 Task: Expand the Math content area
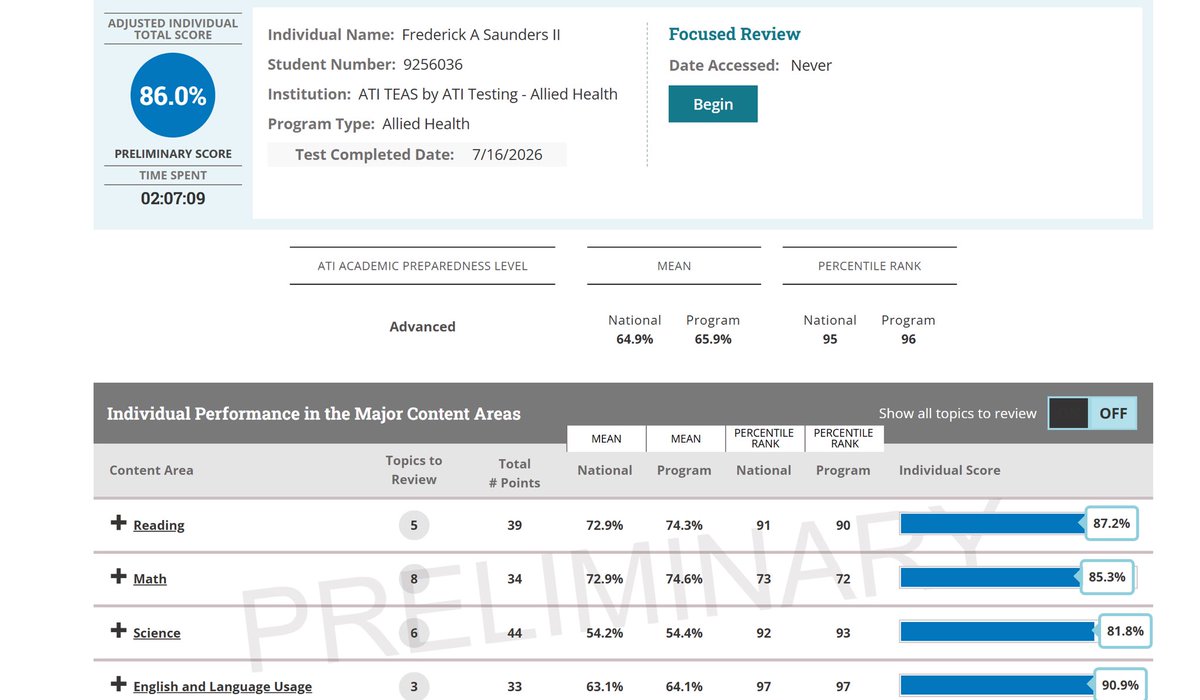click(x=118, y=577)
